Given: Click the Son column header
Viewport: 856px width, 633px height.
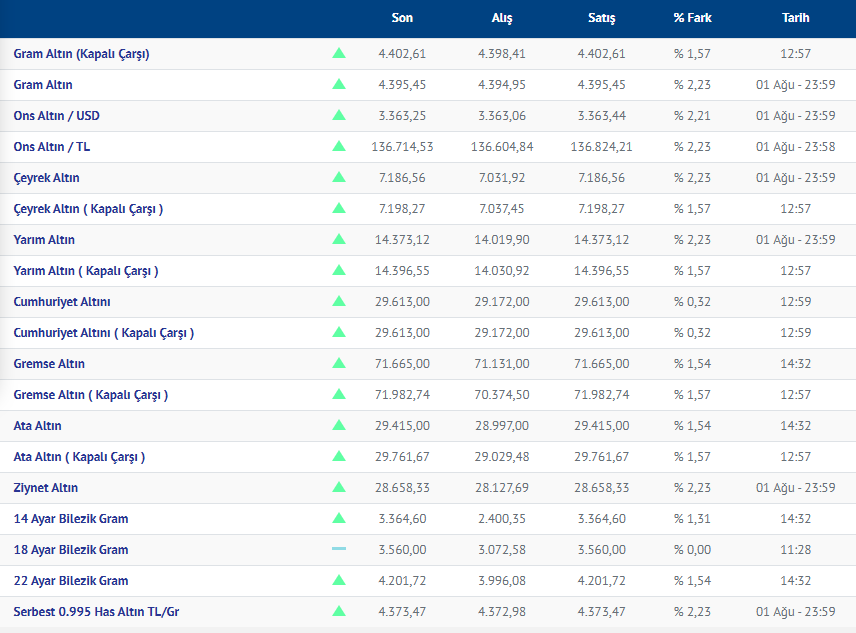Looking at the screenshot, I should (x=402, y=18).
